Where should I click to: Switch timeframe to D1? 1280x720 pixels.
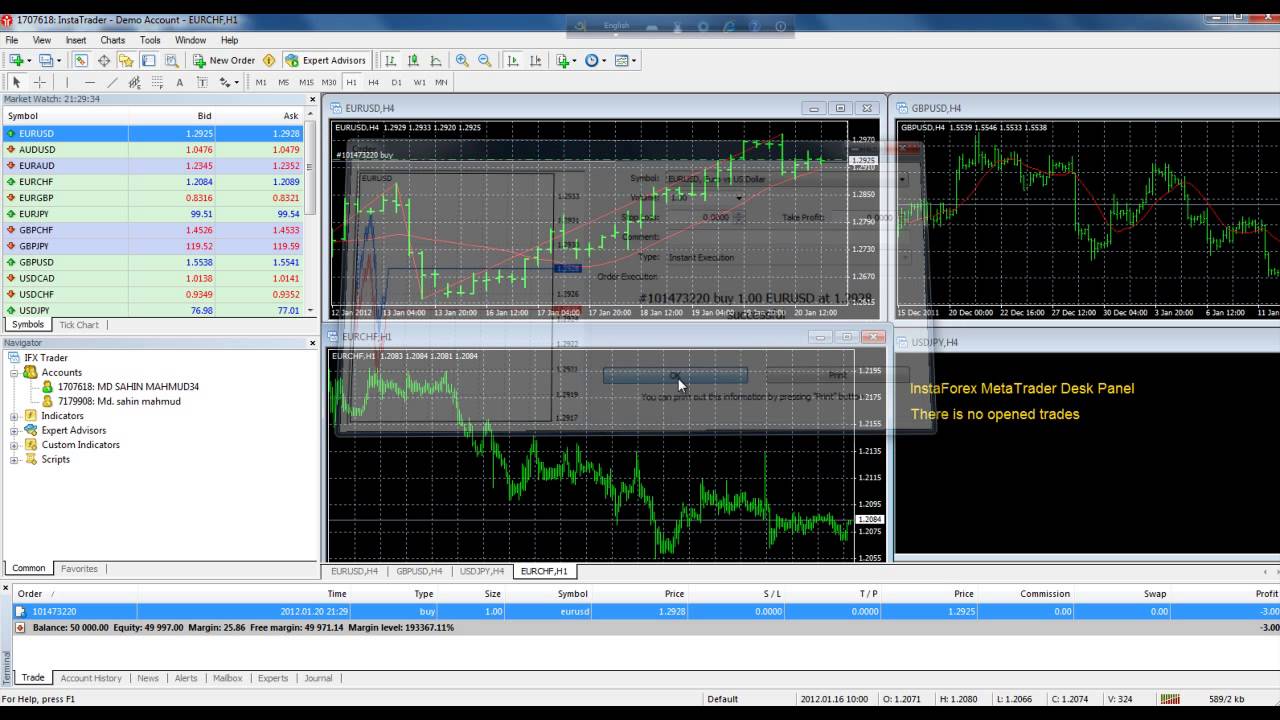[396, 82]
